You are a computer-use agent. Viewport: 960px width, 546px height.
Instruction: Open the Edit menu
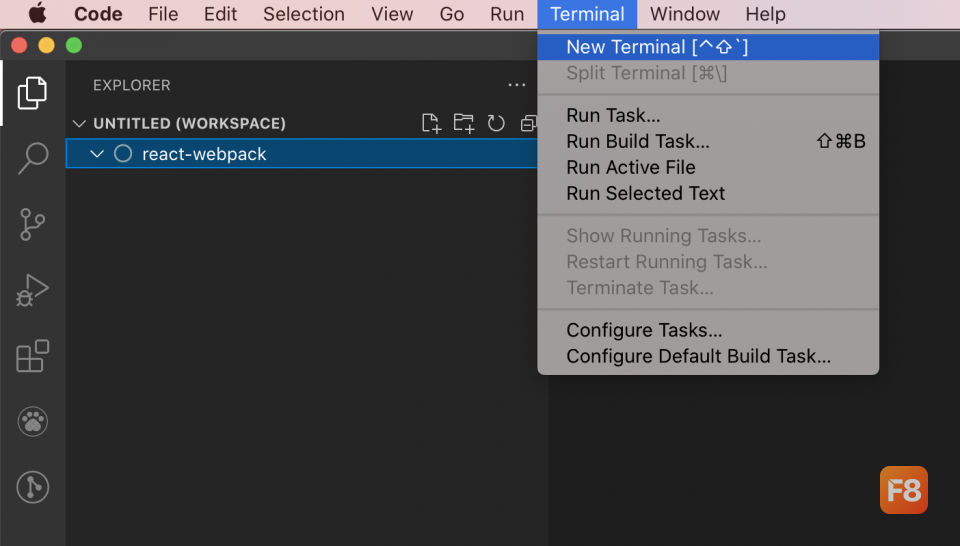220,13
